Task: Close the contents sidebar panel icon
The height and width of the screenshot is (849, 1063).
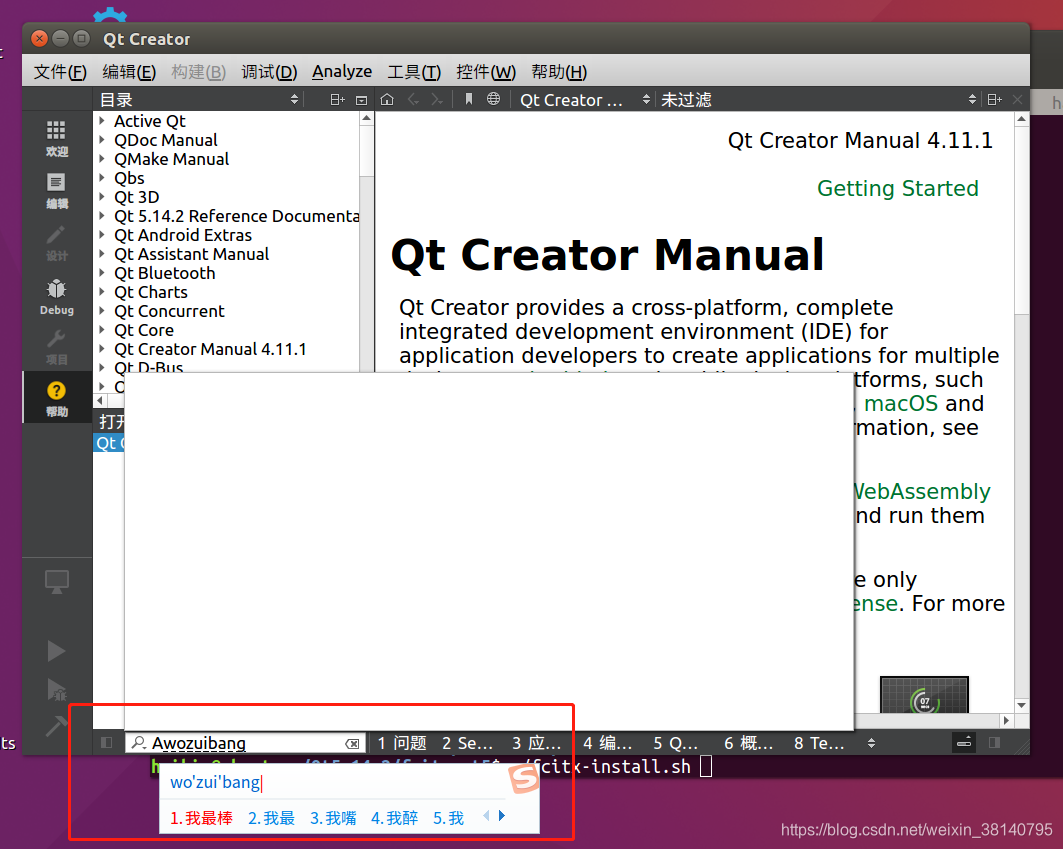Action: coord(361,100)
